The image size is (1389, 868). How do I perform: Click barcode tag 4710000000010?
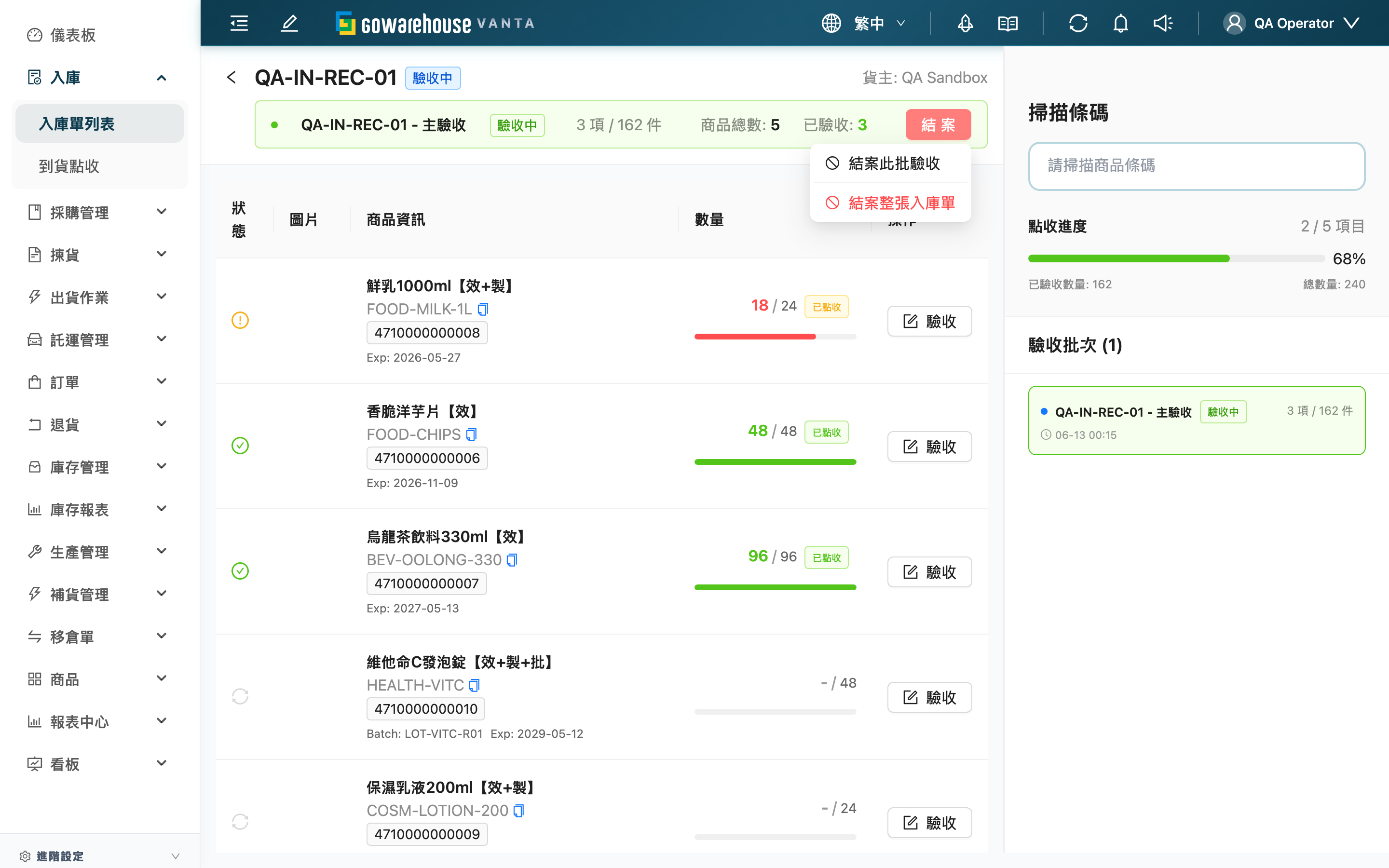click(426, 709)
